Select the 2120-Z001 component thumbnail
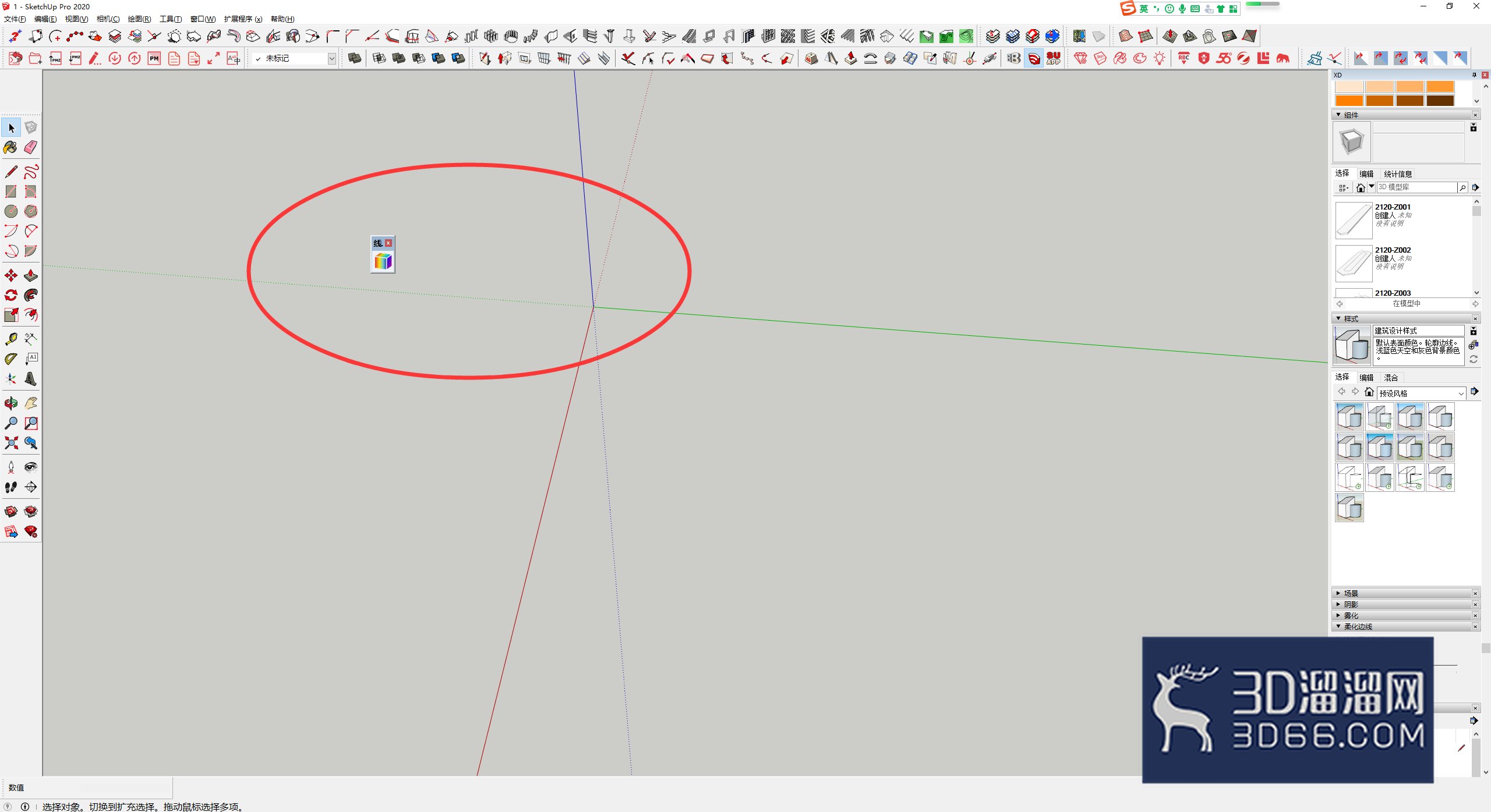This screenshot has height=812, width=1491. [1354, 220]
